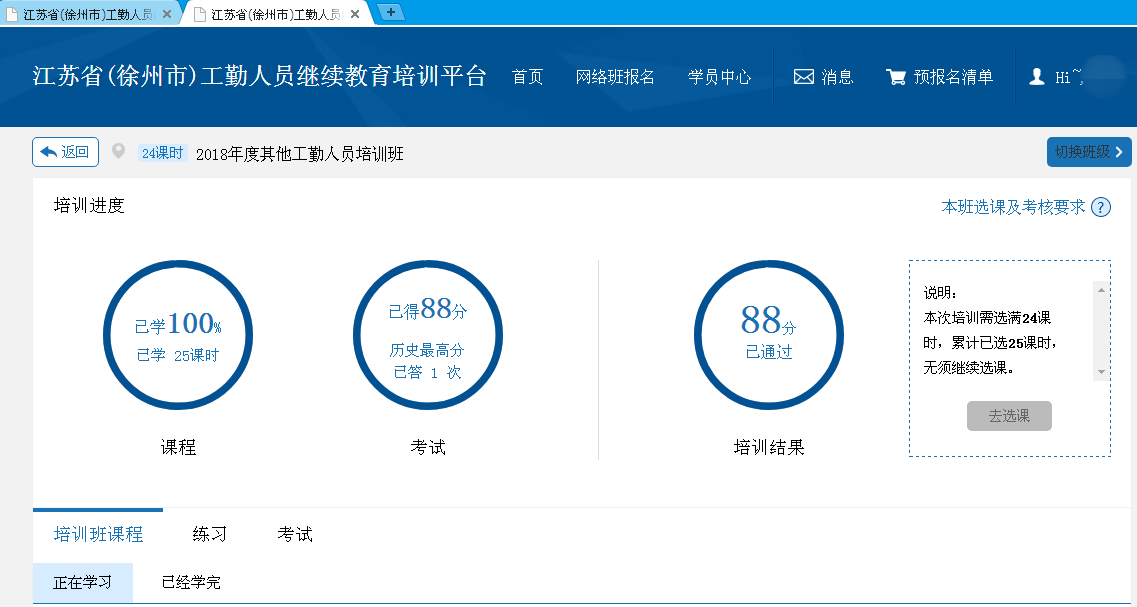Go to 学员中心 navigation item
Viewport: 1137px width, 607px height.
[x=719, y=77]
